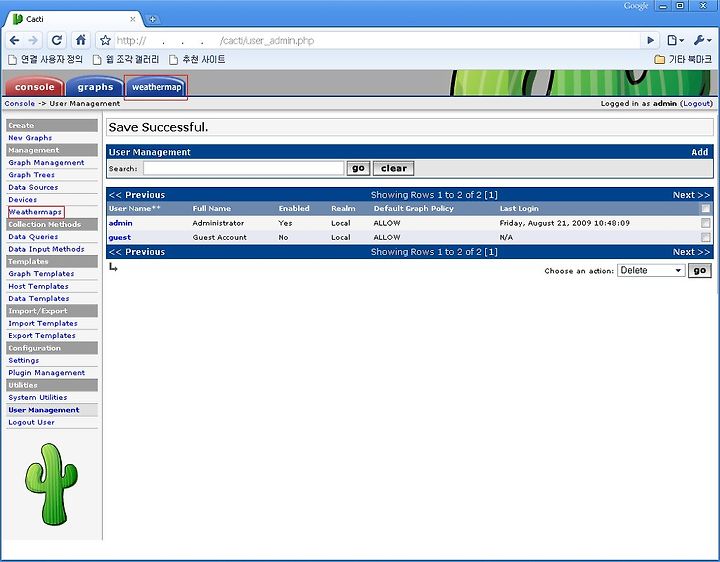The image size is (720, 562).
Task: Open Graph Trees in the sidebar
Action: pyautogui.click(x=31, y=175)
